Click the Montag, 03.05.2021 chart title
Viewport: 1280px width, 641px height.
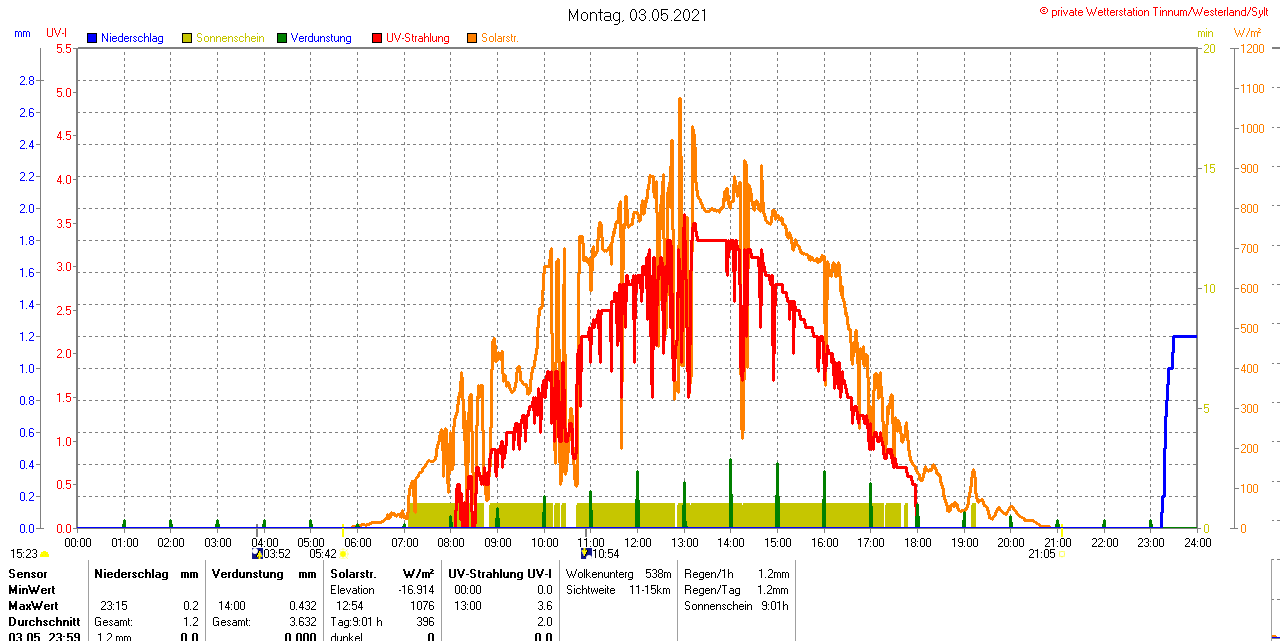[638, 15]
